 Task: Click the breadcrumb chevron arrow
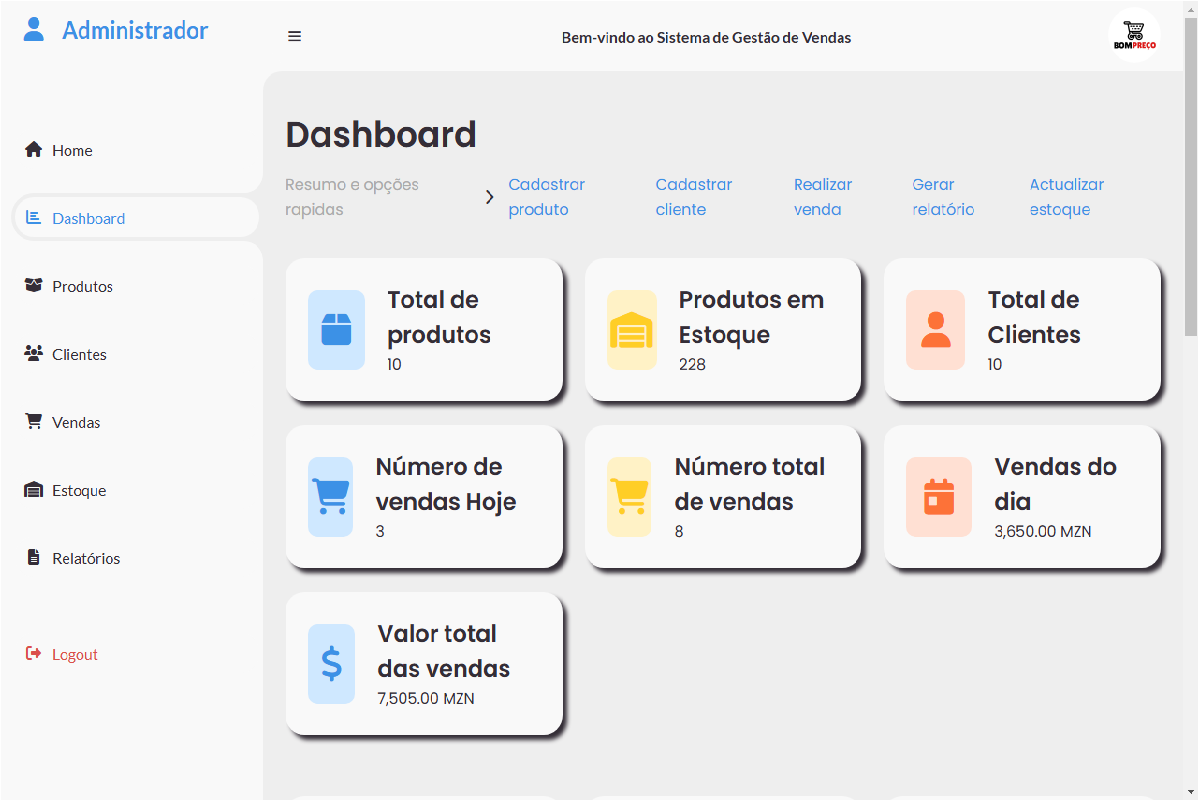pos(489,197)
